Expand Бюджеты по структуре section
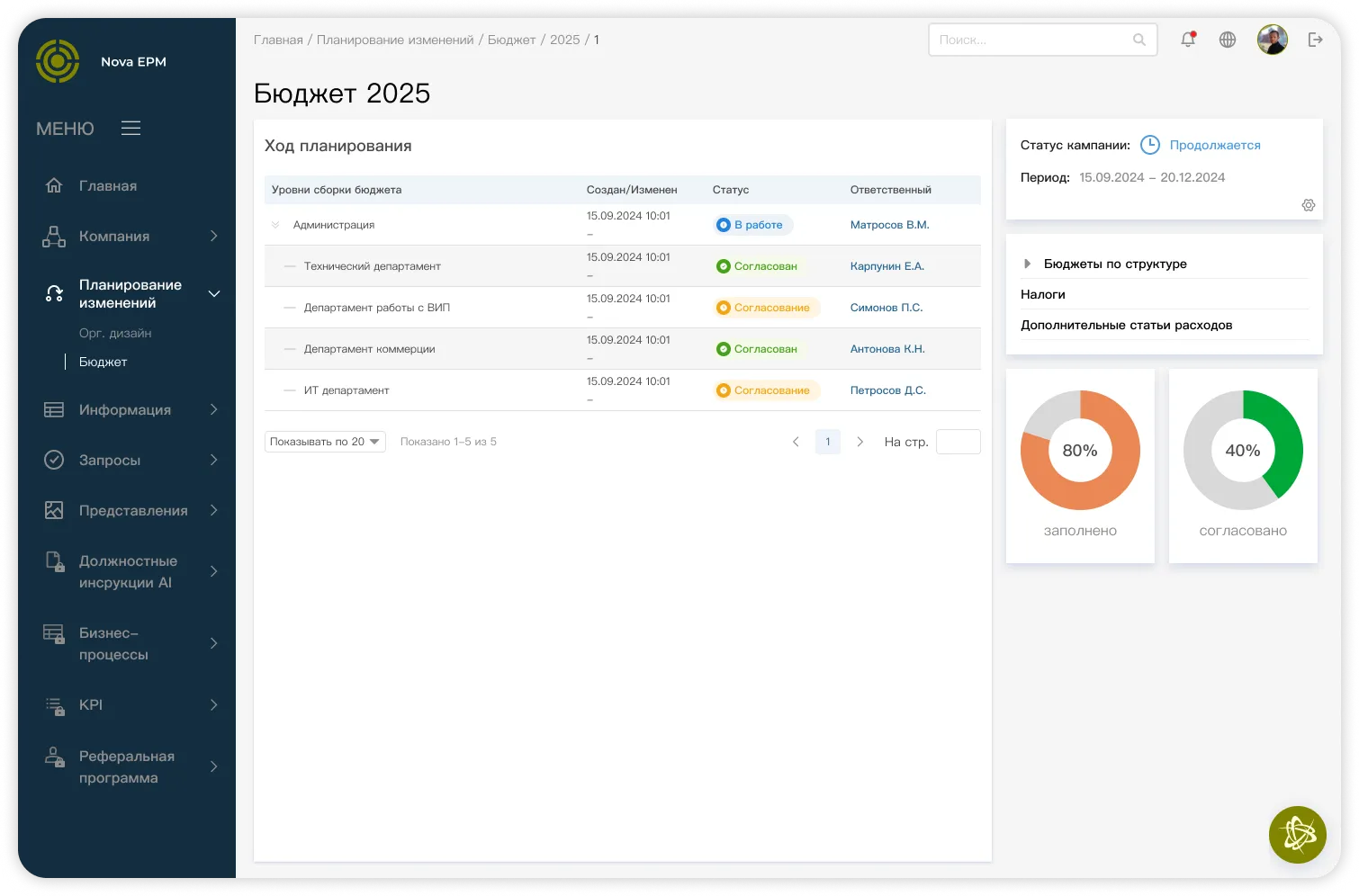This screenshot has width=1359, height=896. [x=1027, y=264]
